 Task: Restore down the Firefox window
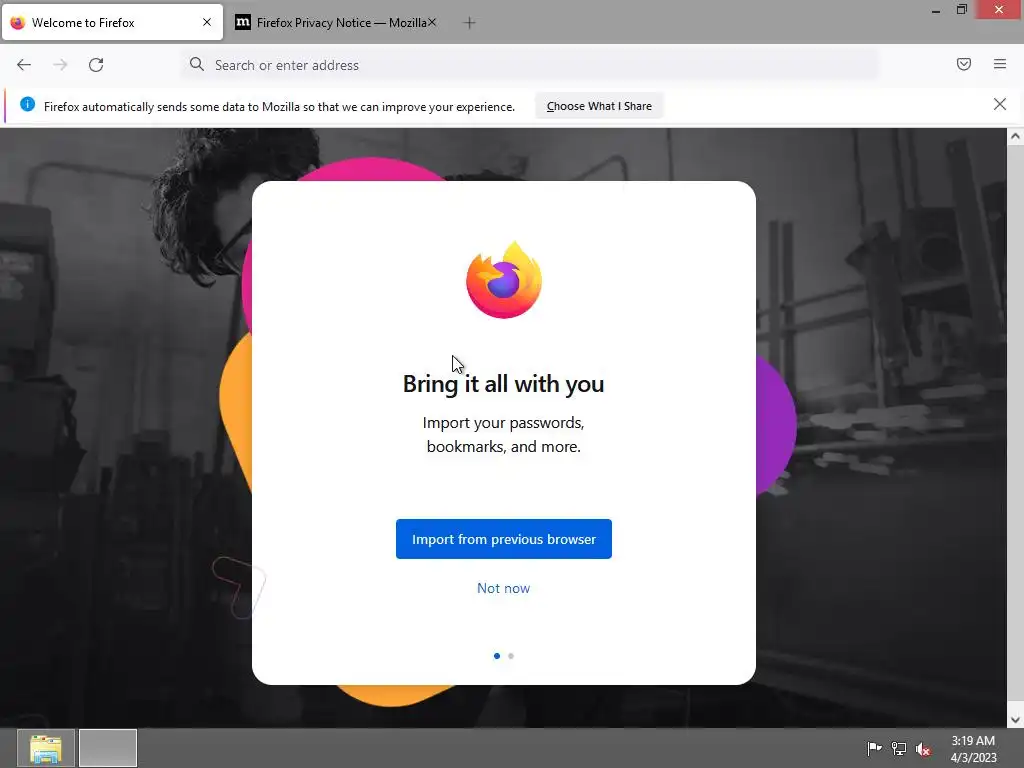961,10
